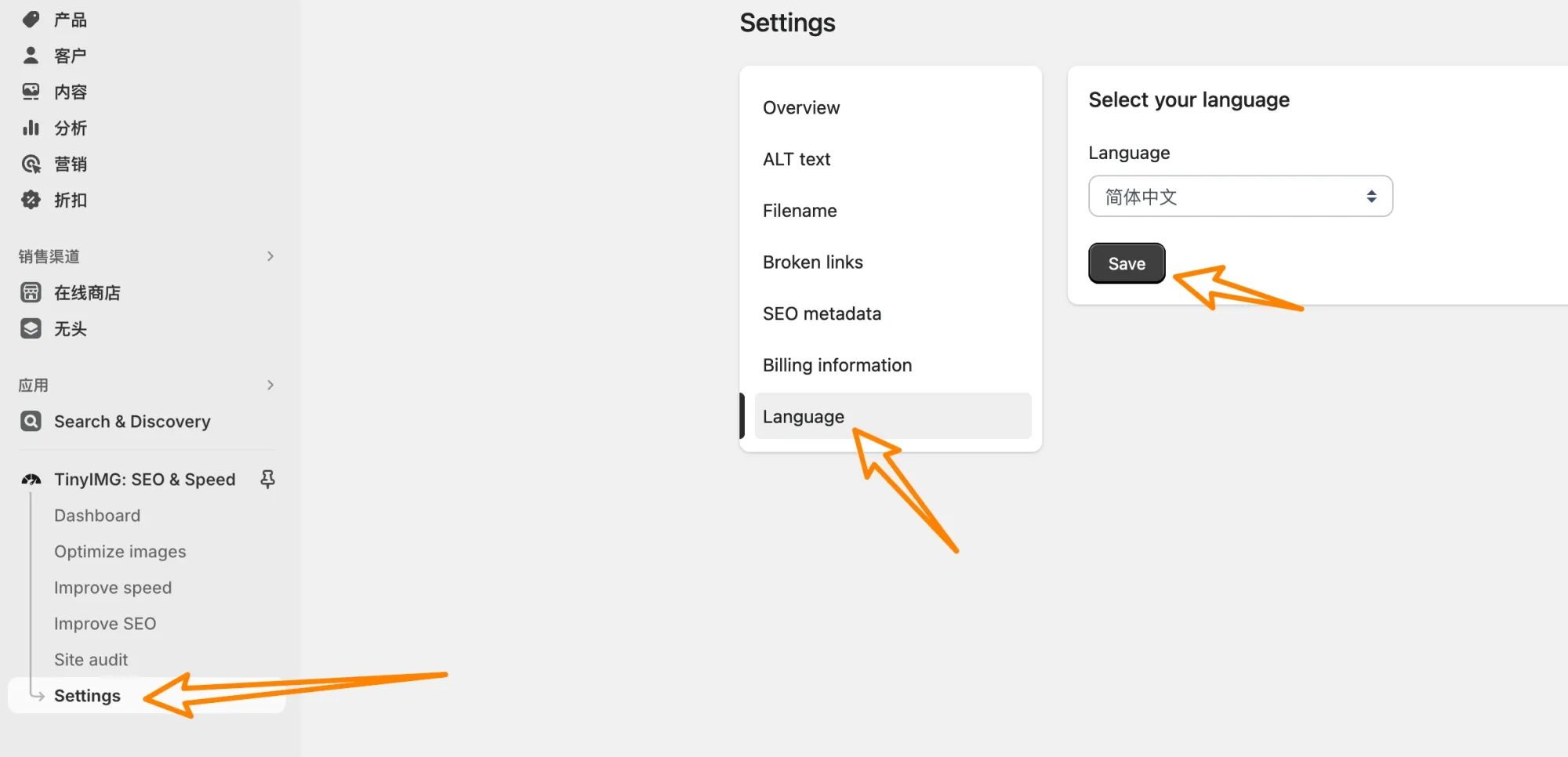Open the Analytics bar chart icon
Viewport: 1568px width, 757px height.
(31, 128)
